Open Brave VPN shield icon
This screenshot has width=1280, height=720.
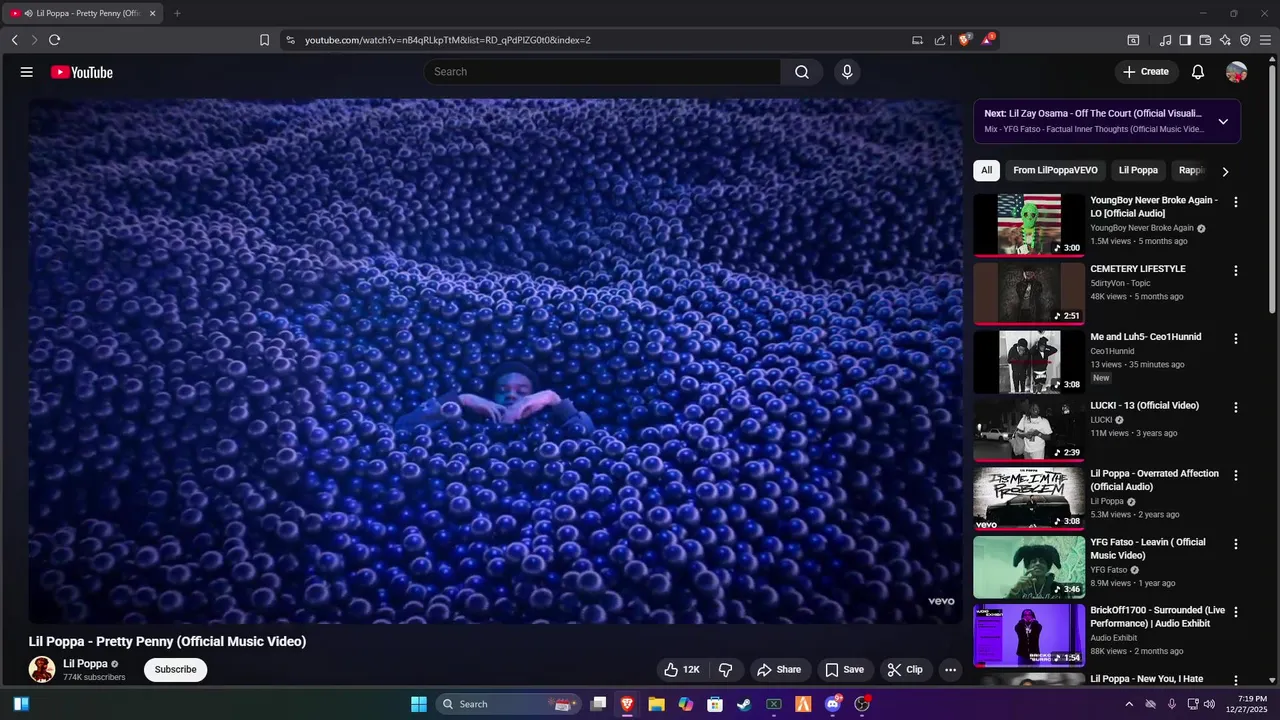coord(1245,40)
